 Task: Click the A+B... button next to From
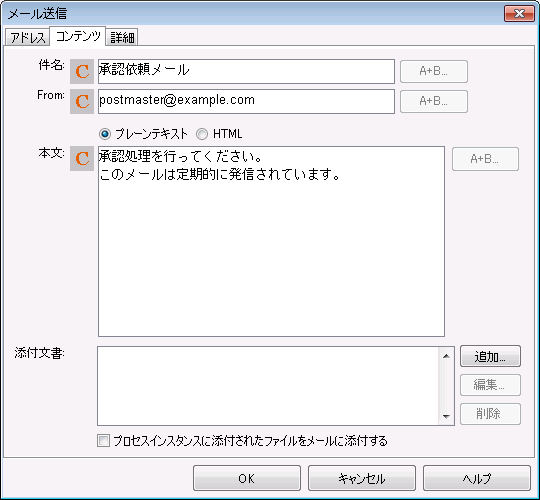click(x=434, y=101)
